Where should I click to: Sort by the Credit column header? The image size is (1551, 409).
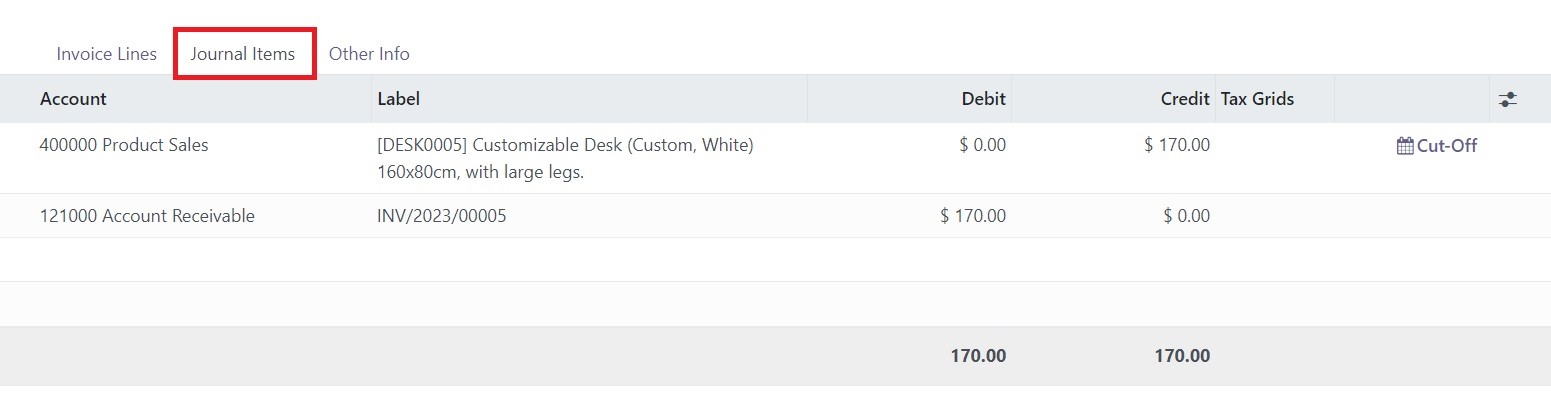1185,99
